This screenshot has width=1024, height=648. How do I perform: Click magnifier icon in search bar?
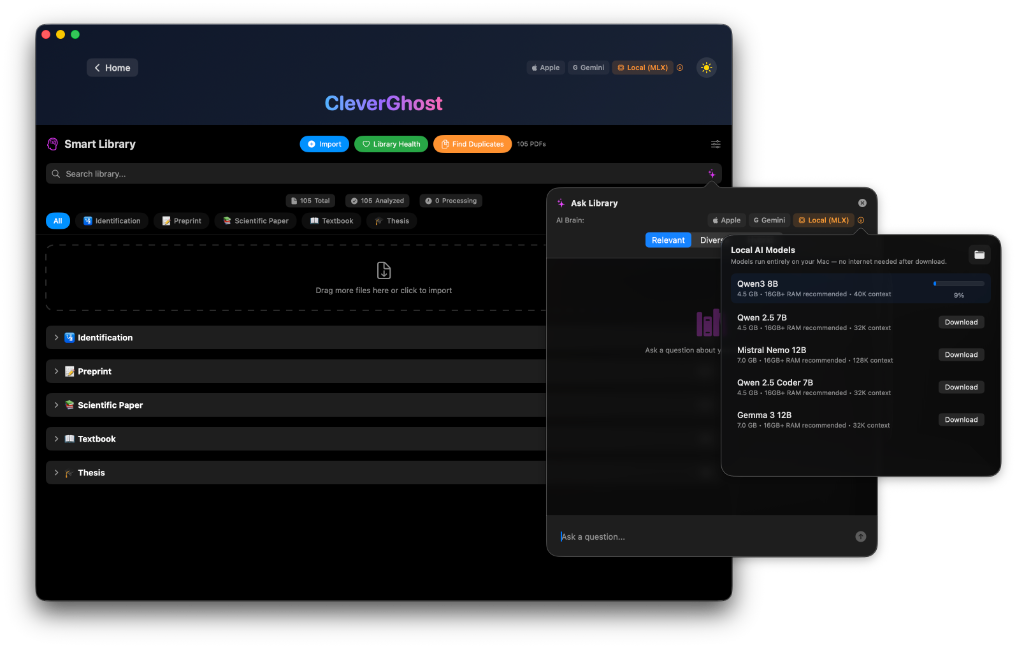point(56,174)
